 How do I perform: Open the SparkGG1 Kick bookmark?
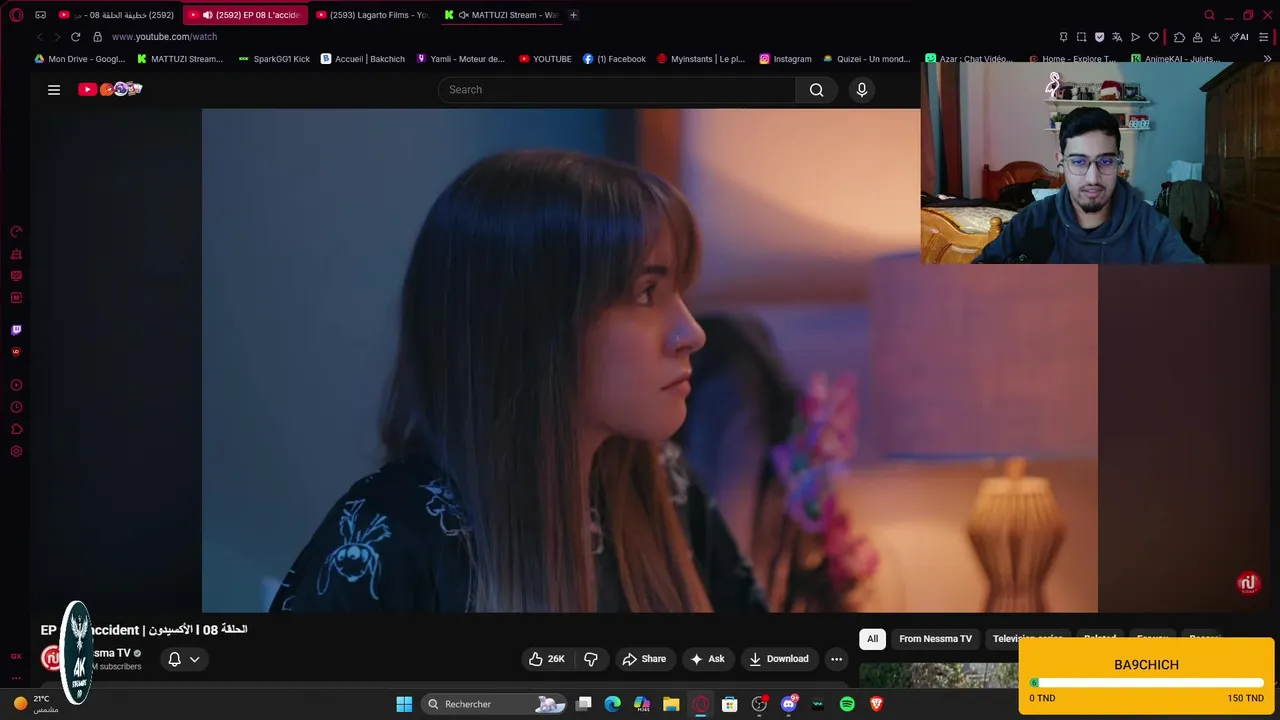tap(274, 59)
